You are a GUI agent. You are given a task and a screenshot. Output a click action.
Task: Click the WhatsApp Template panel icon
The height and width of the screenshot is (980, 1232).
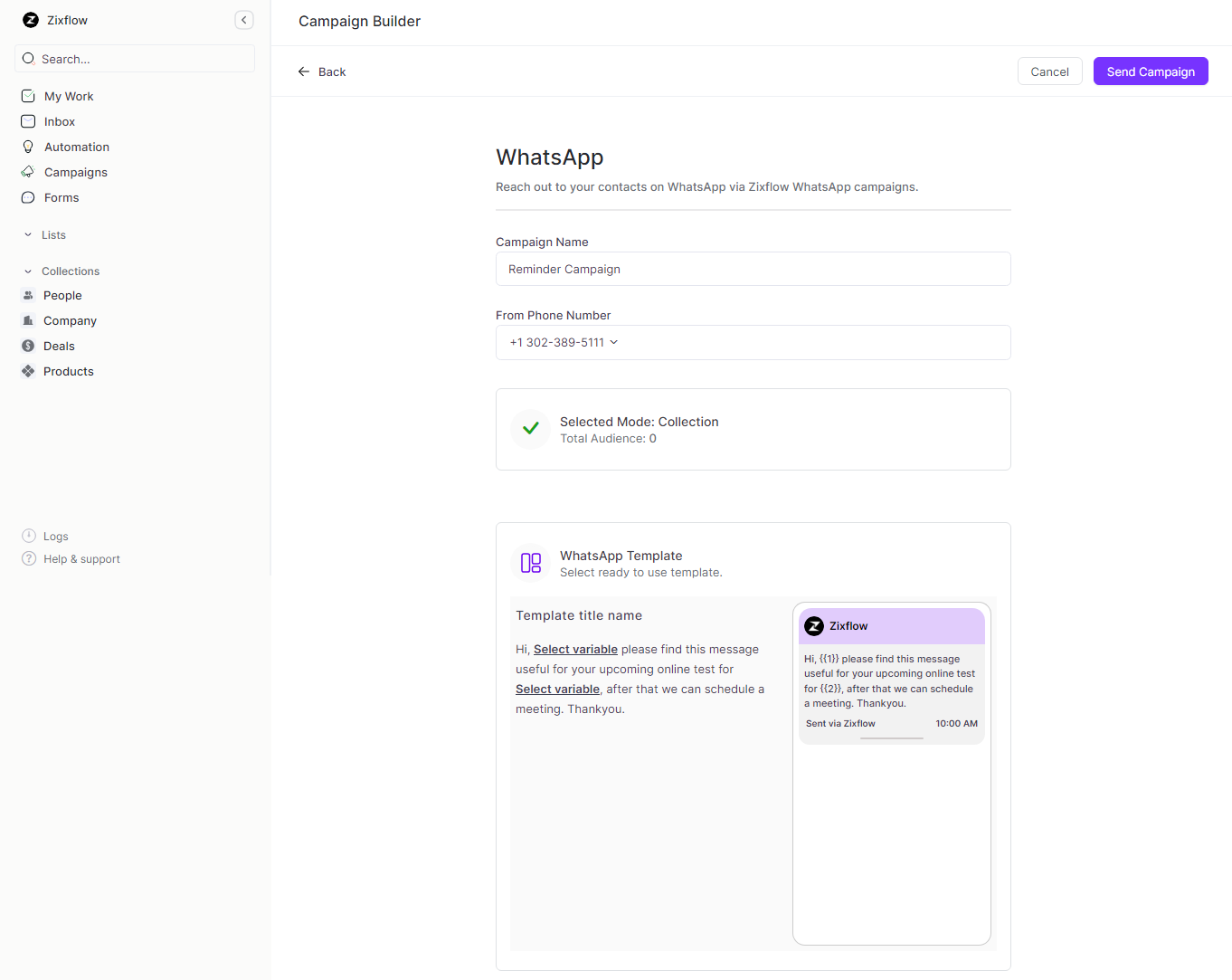click(x=530, y=562)
